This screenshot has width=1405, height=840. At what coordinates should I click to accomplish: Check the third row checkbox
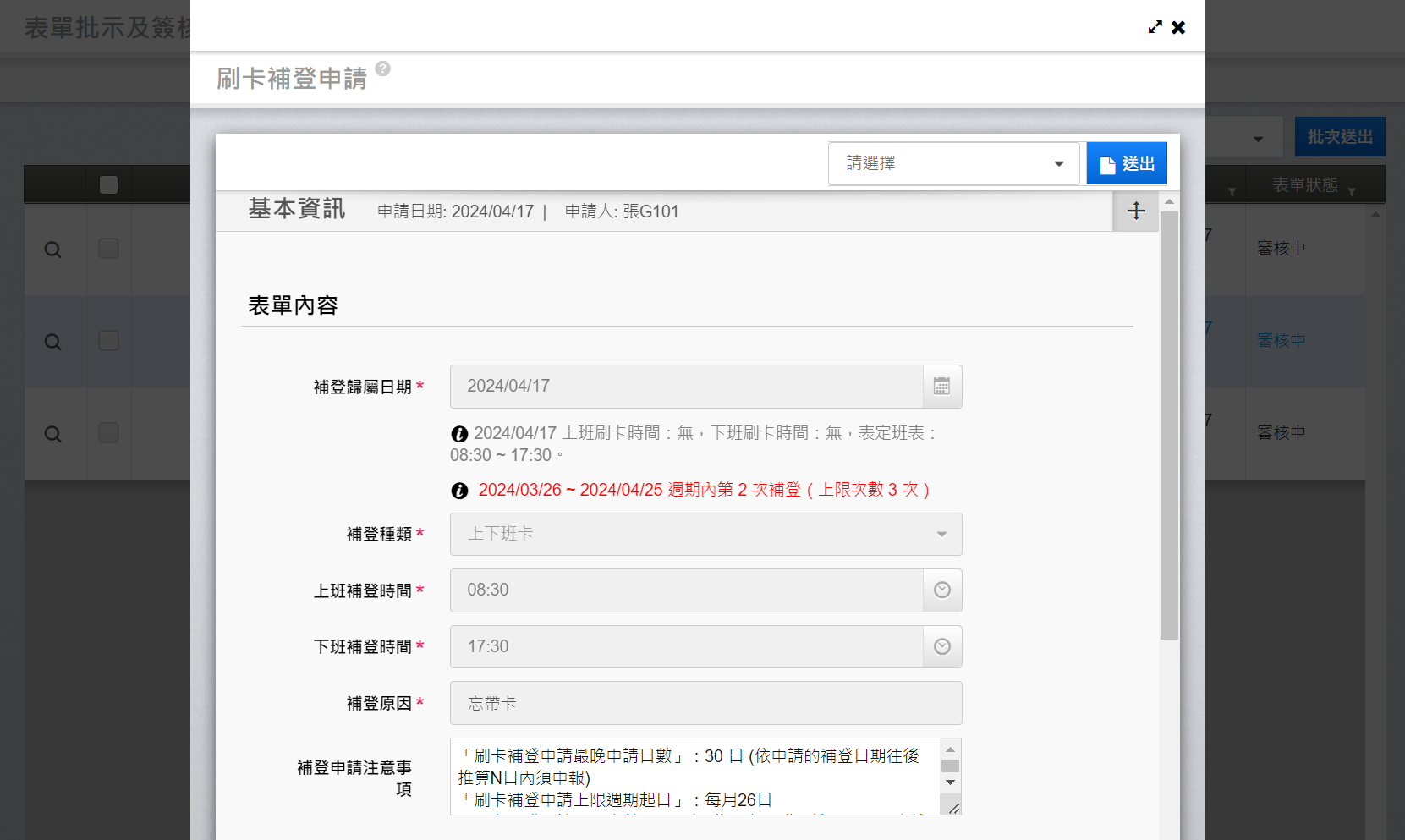pyautogui.click(x=108, y=433)
